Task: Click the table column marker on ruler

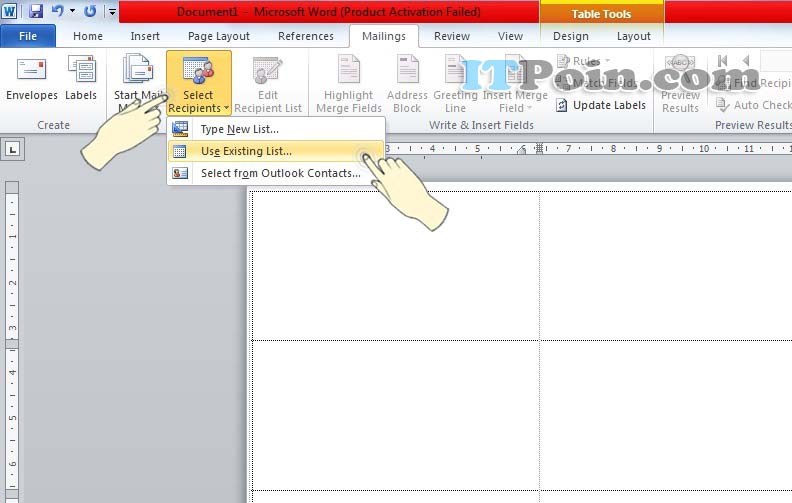Action: click(539, 148)
